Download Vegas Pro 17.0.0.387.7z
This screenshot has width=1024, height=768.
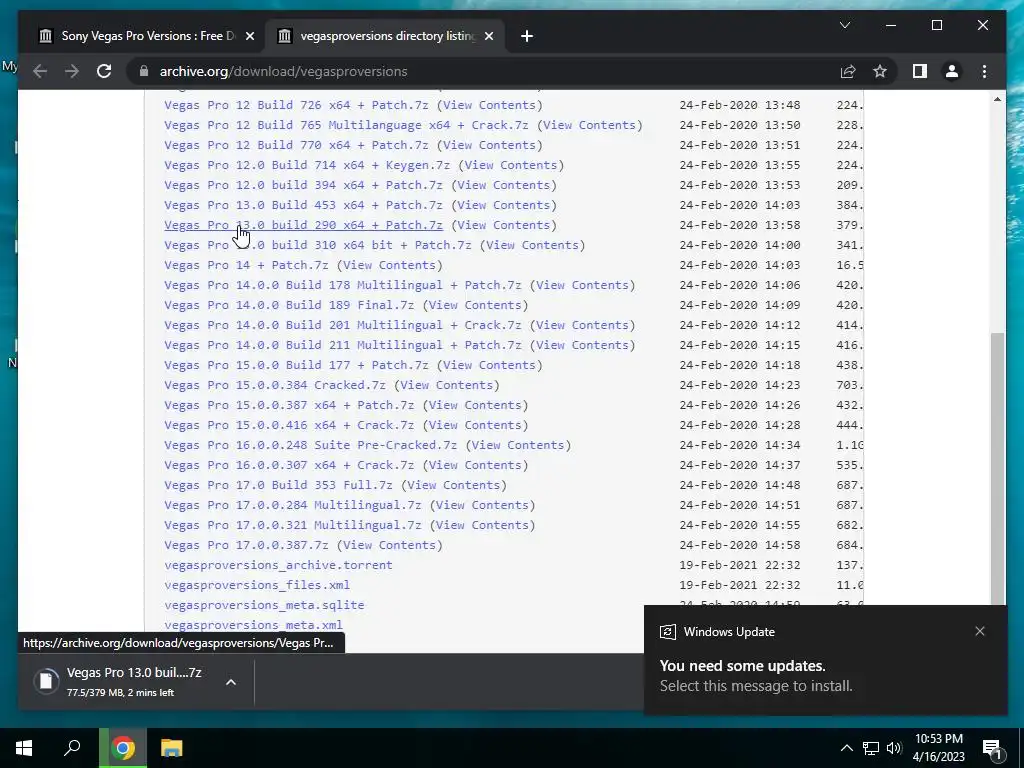(246, 545)
